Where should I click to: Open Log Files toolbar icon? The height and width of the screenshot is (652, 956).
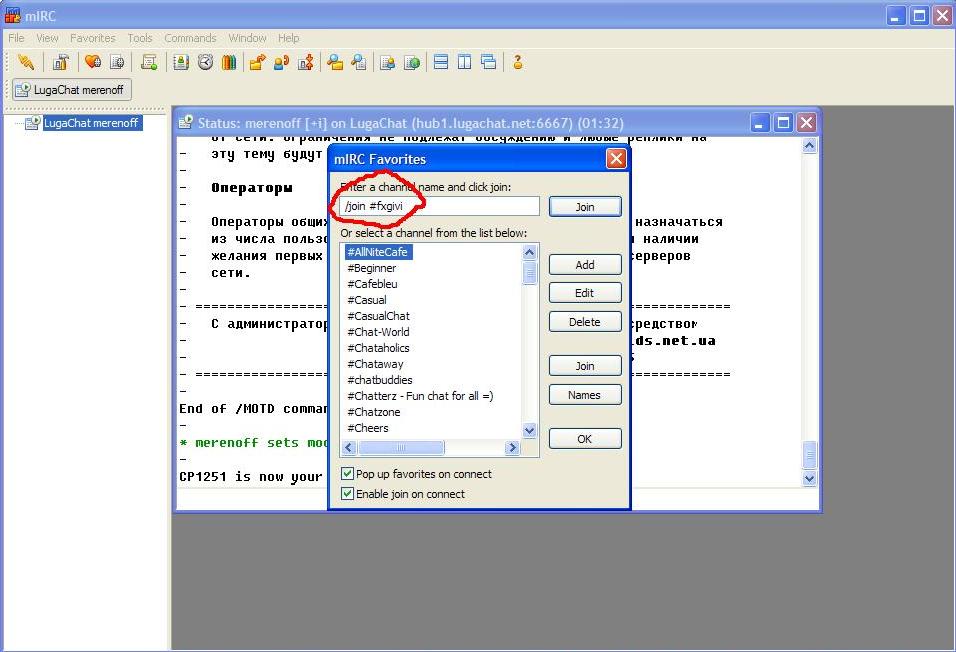pos(359,62)
